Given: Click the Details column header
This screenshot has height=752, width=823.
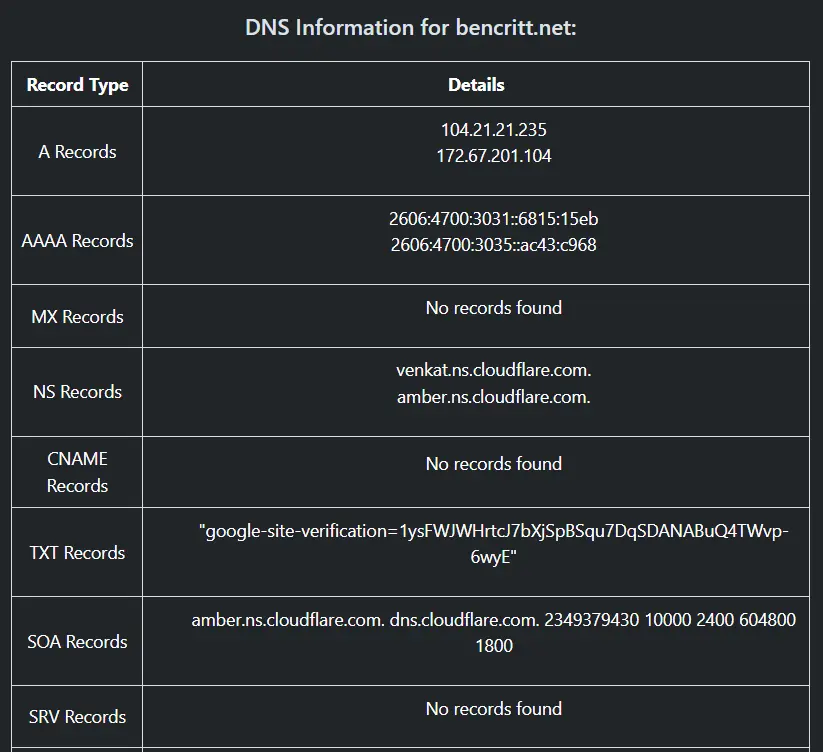Looking at the screenshot, I should click(476, 85).
